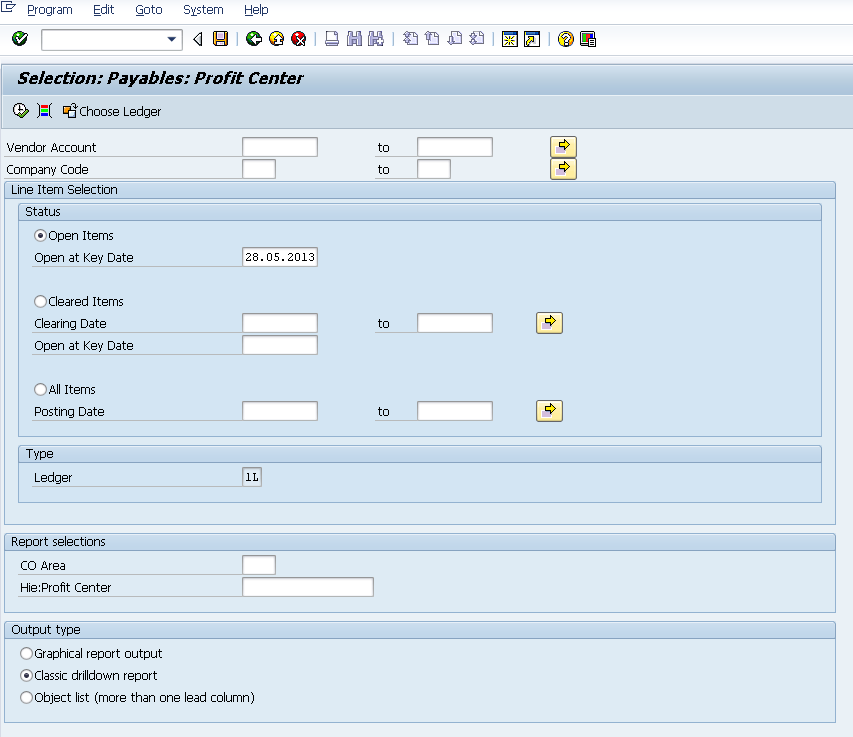Click the Open at Key Date 28.05.2013 field
Image resolution: width=853 pixels, height=737 pixels.
coord(280,257)
